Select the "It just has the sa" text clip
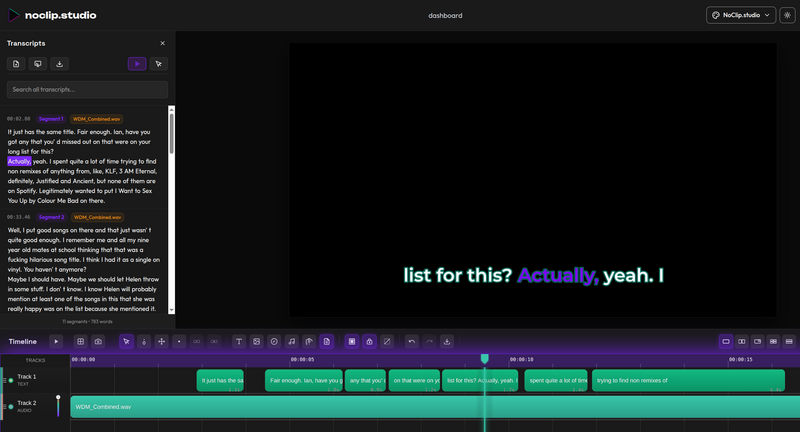800x432 pixels. [x=220, y=380]
